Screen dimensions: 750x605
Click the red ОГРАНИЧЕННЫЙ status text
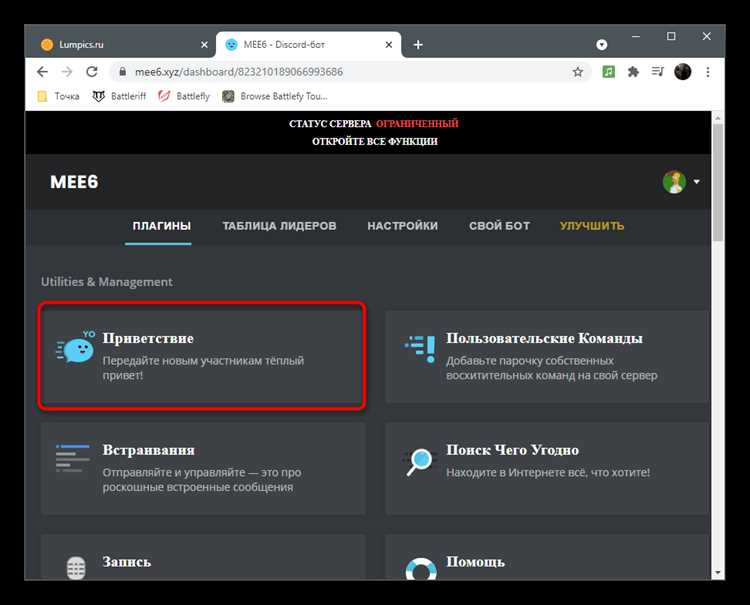pyautogui.click(x=417, y=124)
